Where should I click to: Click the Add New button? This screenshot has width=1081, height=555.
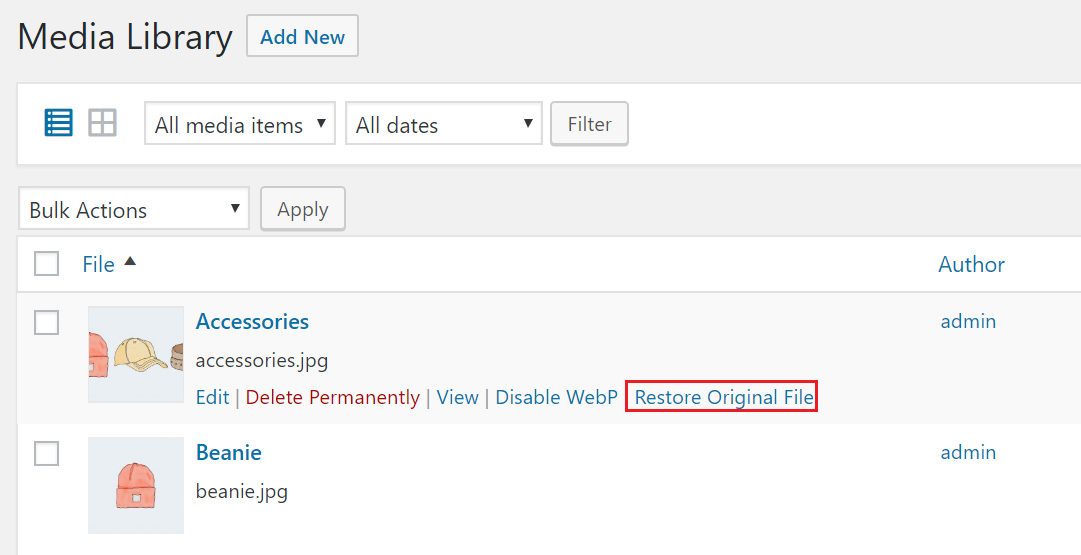(303, 36)
